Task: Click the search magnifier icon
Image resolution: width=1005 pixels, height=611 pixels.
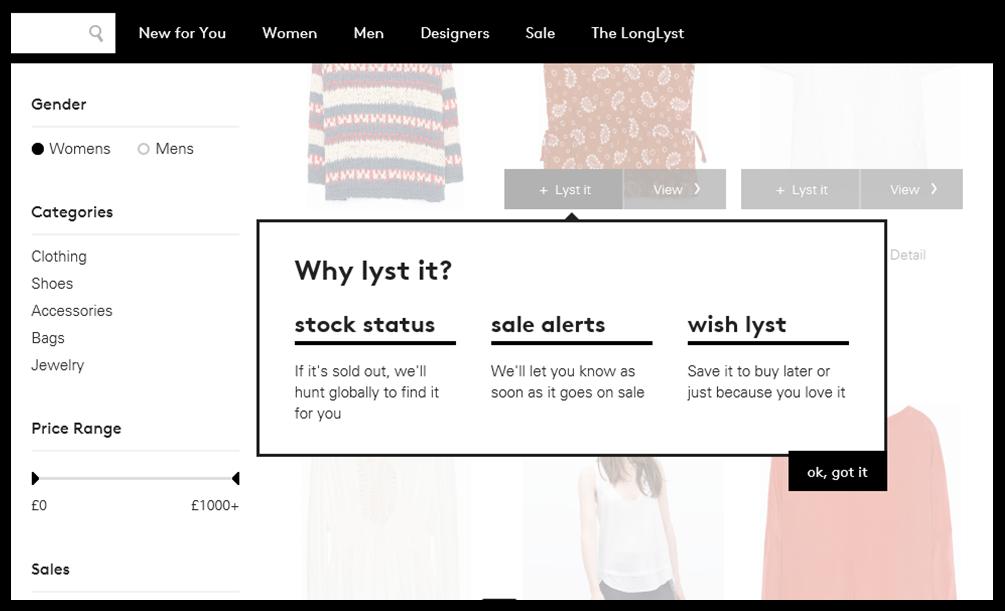Action: 96,33
